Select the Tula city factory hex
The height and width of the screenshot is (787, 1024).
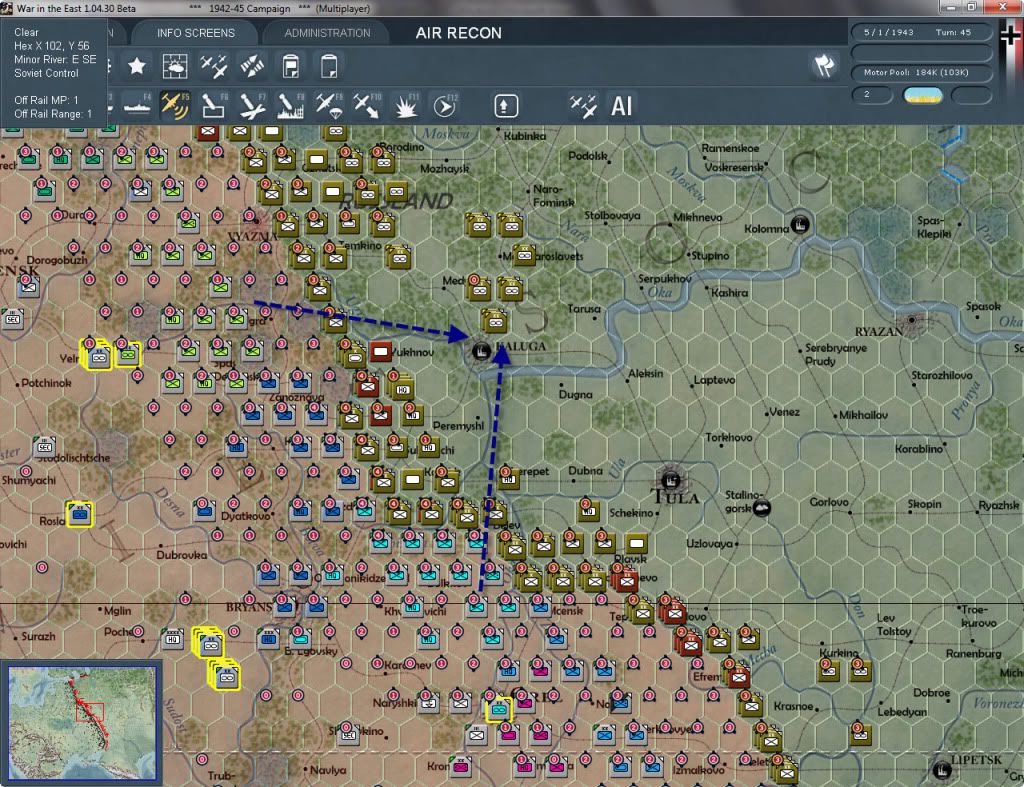(x=671, y=481)
